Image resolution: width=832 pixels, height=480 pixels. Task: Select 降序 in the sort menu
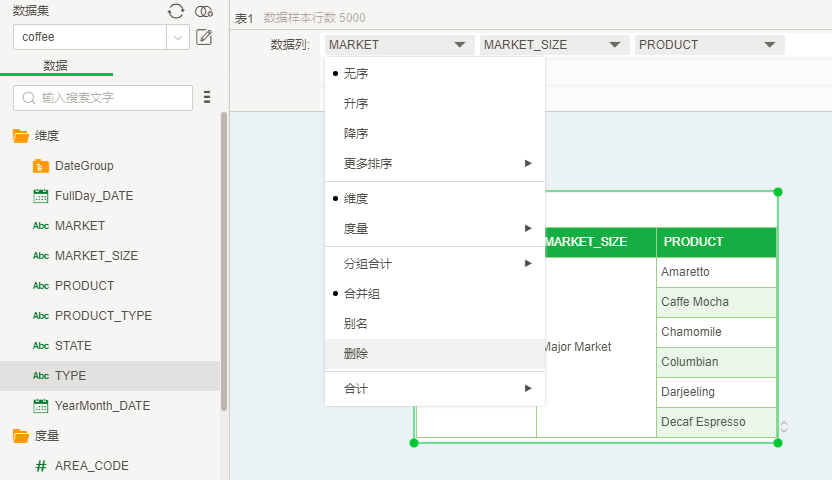(356, 134)
